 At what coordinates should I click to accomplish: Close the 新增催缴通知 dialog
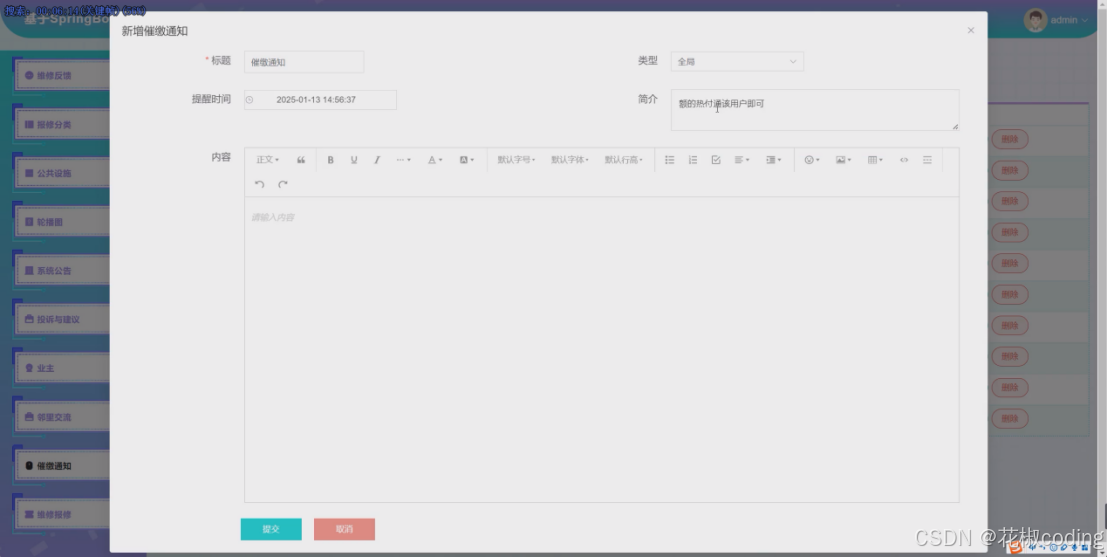pos(971,30)
